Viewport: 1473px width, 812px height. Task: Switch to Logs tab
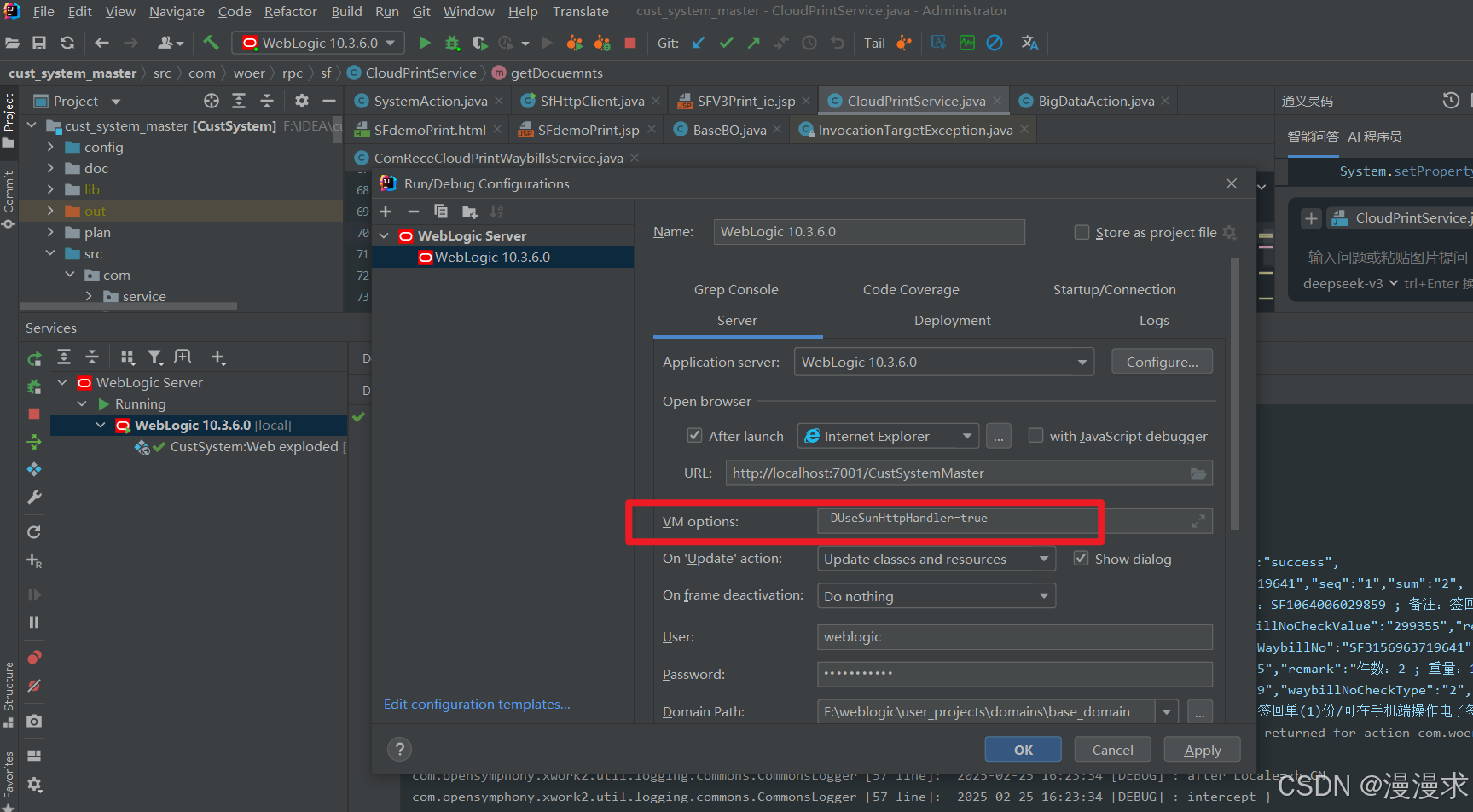(x=1154, y=320)
